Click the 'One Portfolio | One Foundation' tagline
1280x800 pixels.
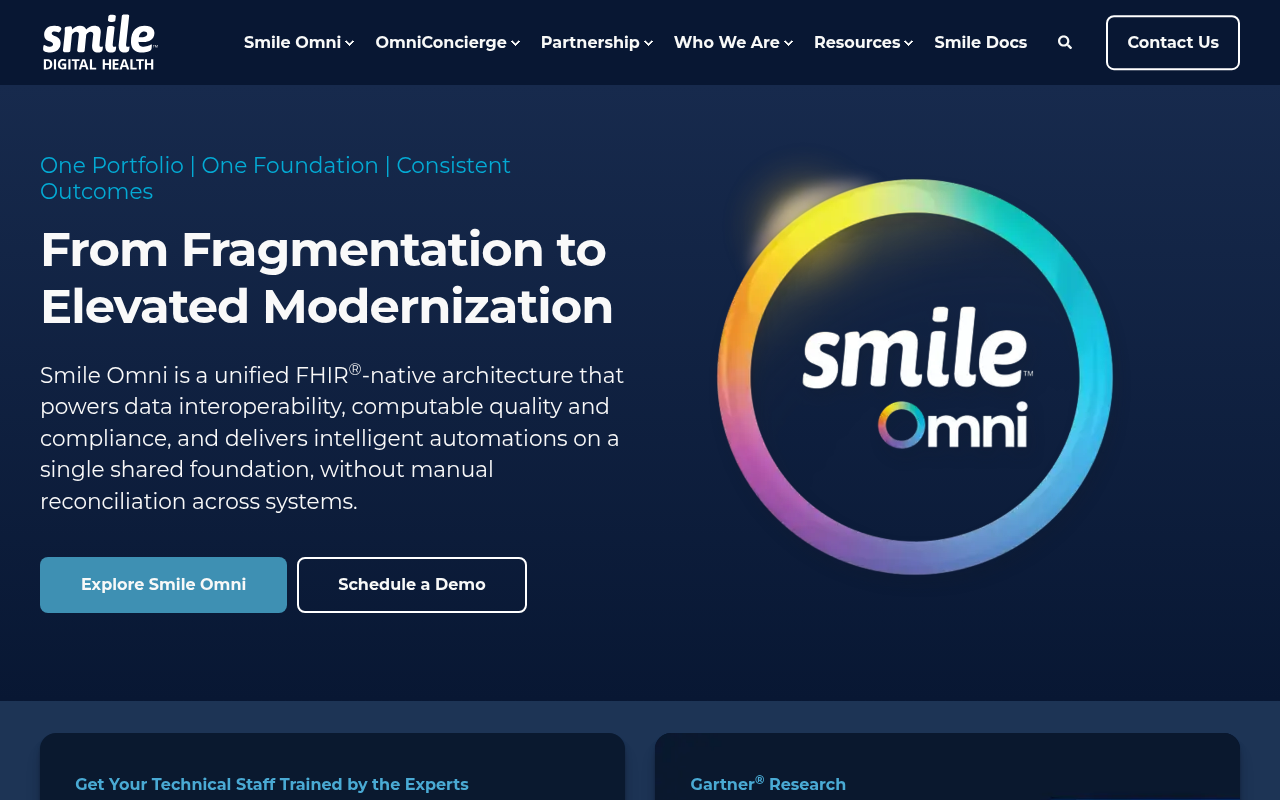click(275, 178)
